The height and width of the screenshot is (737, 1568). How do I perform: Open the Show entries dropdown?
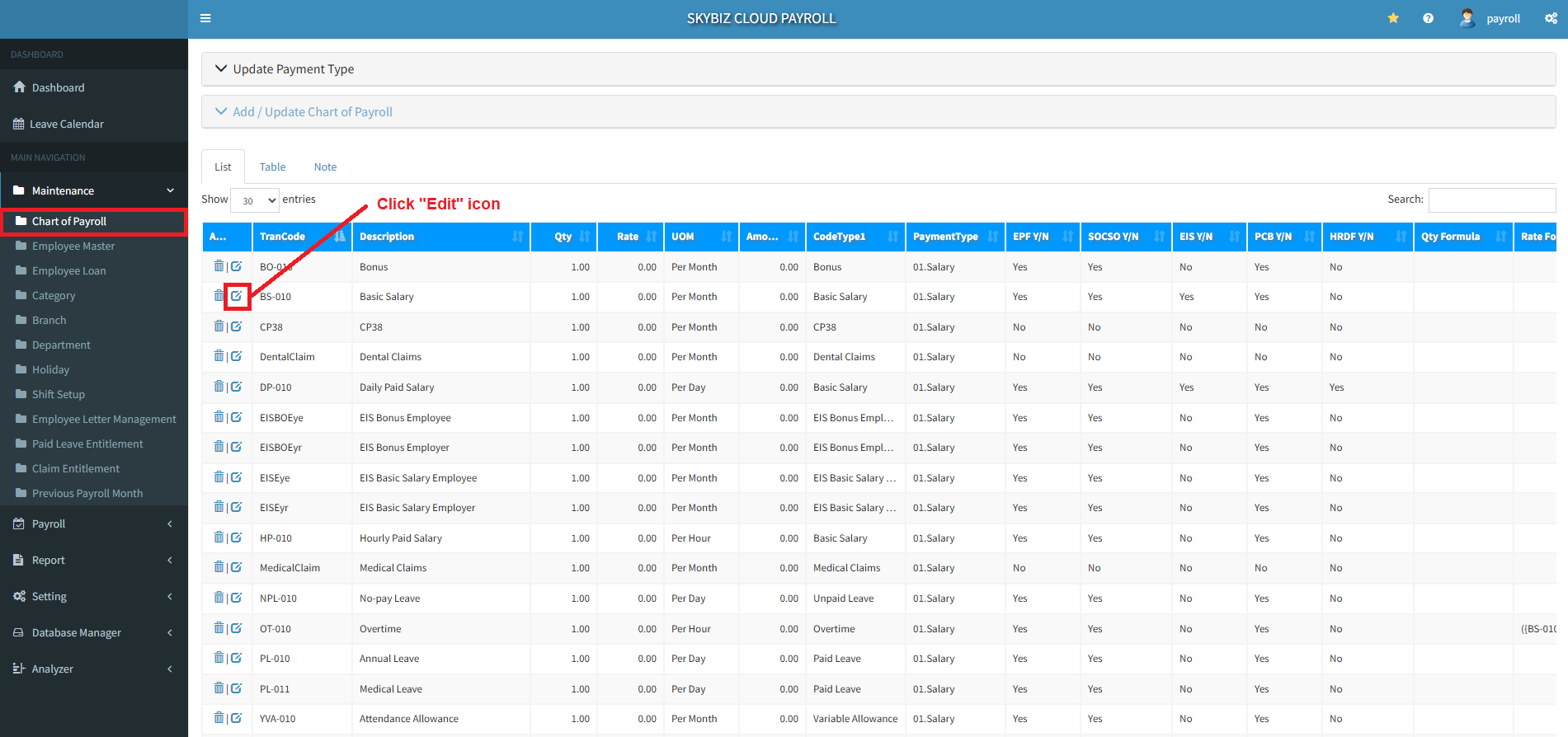(255, 200)
